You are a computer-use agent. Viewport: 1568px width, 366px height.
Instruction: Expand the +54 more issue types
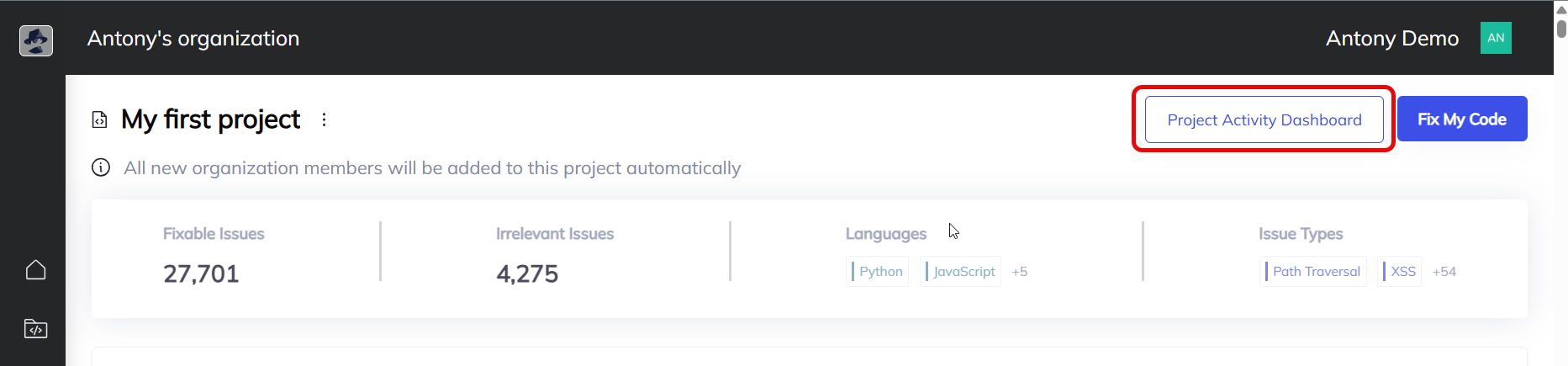click(x=1444, y=272)
